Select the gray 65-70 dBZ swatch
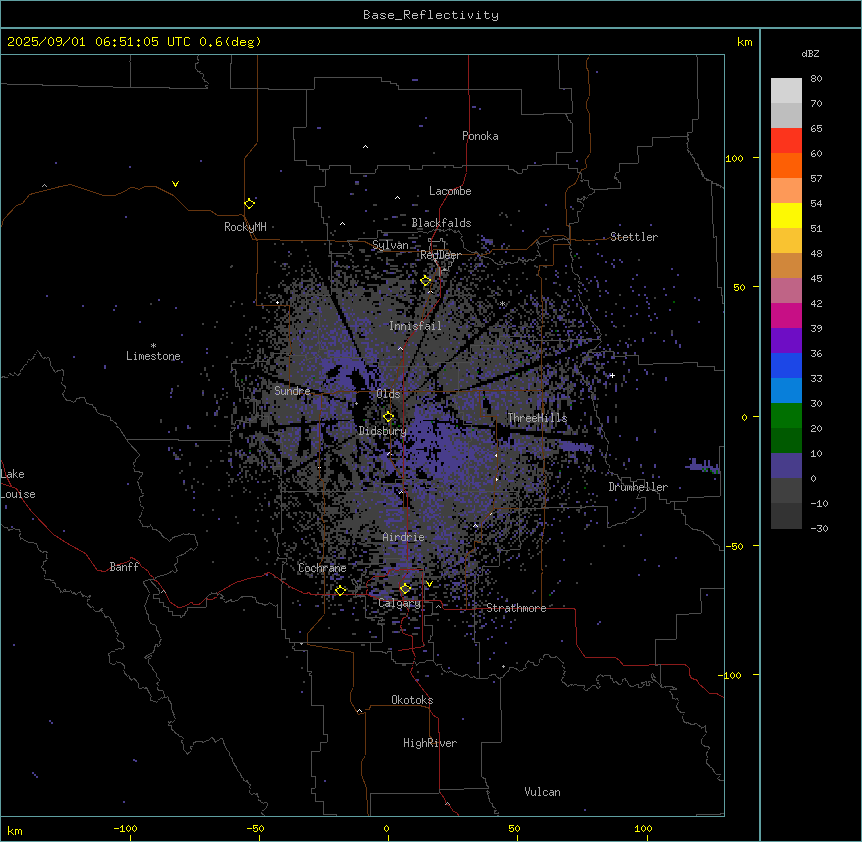The width and height of the screenshot is (862, 842). pos(786,115)
